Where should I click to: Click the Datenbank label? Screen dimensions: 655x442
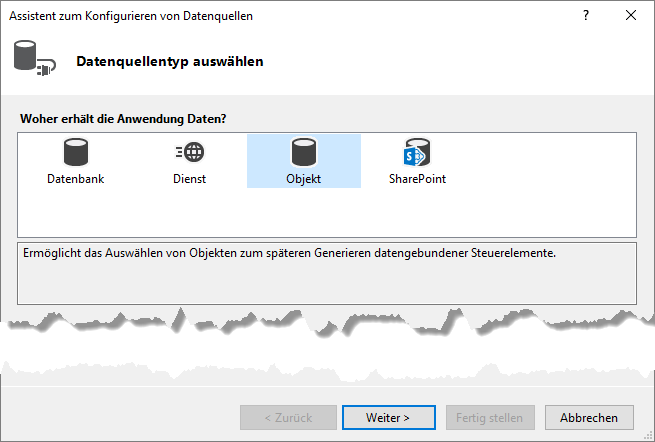pyautogui.click(x=76, y=179)
